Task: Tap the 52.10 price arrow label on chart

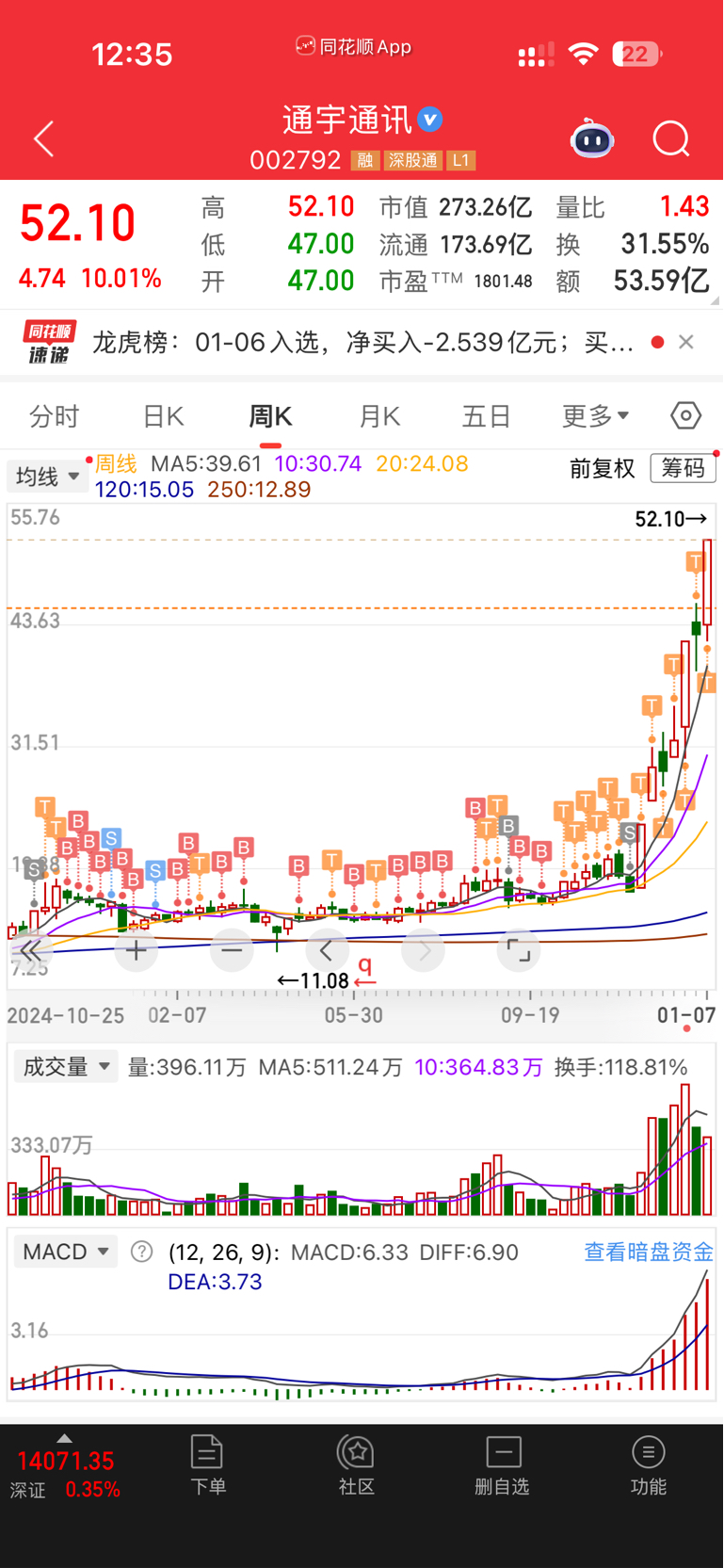Action: click(x=671, y=519)
